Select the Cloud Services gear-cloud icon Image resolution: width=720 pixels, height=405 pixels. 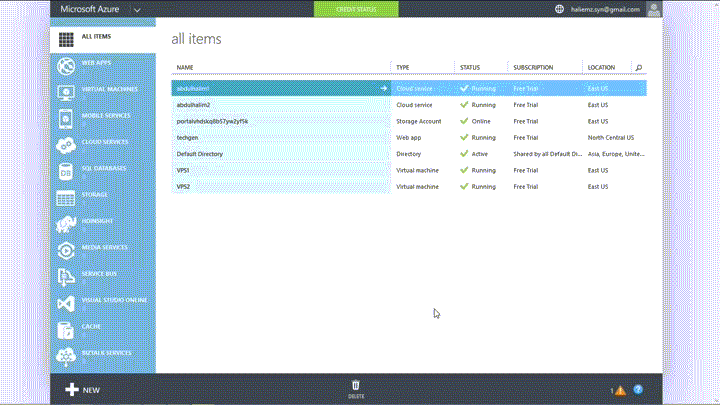coord(66,146)
